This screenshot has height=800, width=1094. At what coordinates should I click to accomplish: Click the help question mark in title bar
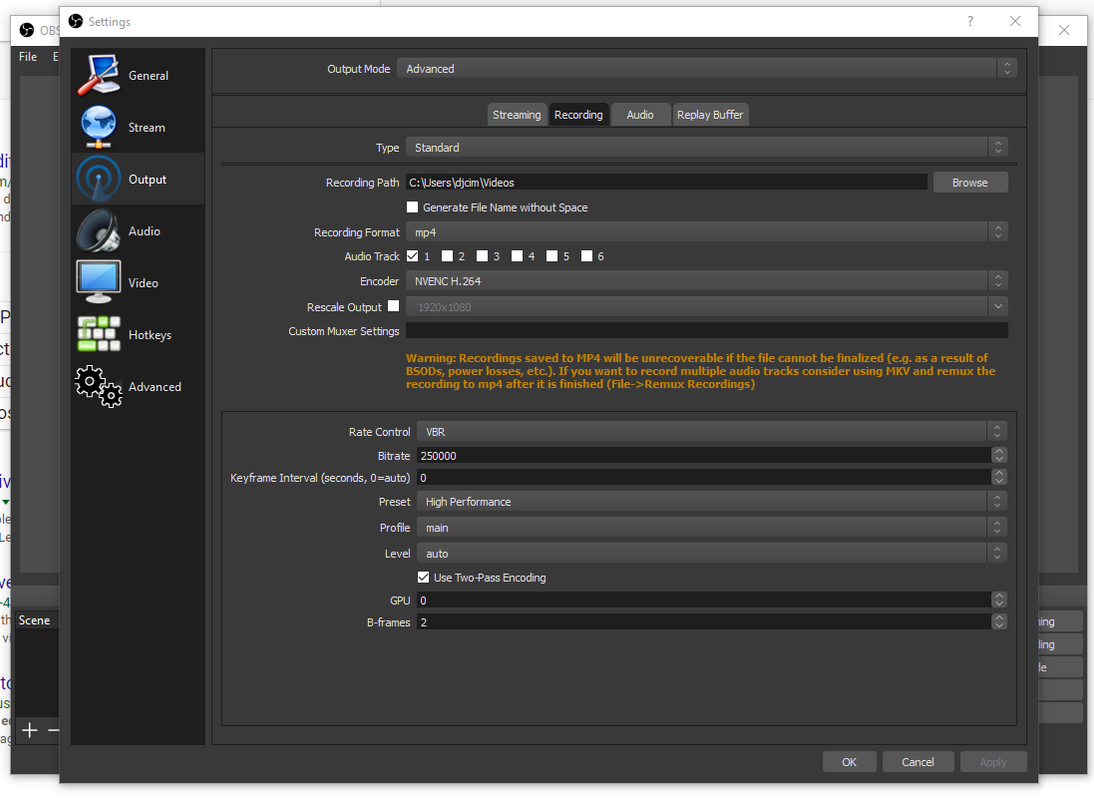[970, 22]
